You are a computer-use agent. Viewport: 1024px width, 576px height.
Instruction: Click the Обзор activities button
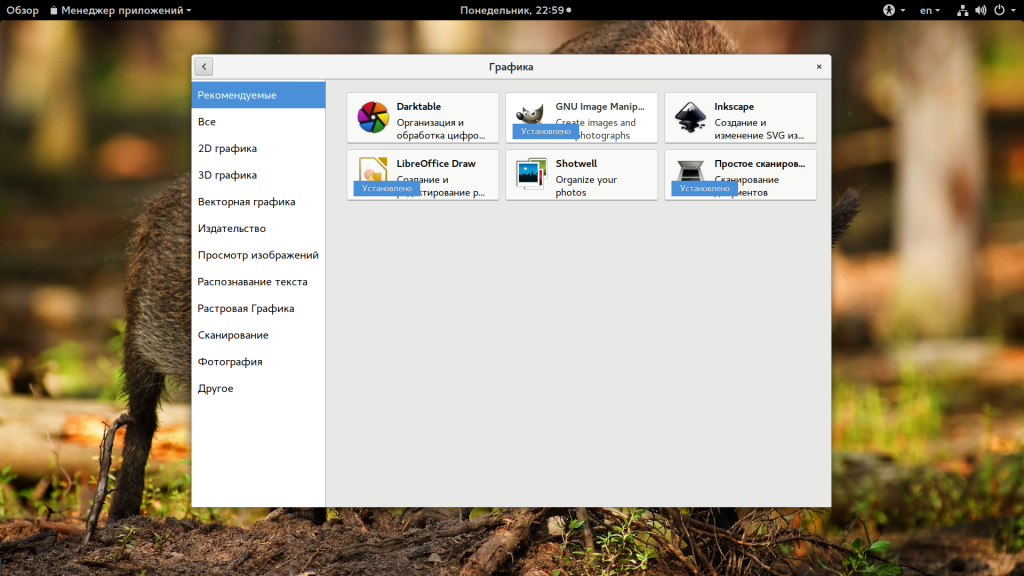pos(22,10)
